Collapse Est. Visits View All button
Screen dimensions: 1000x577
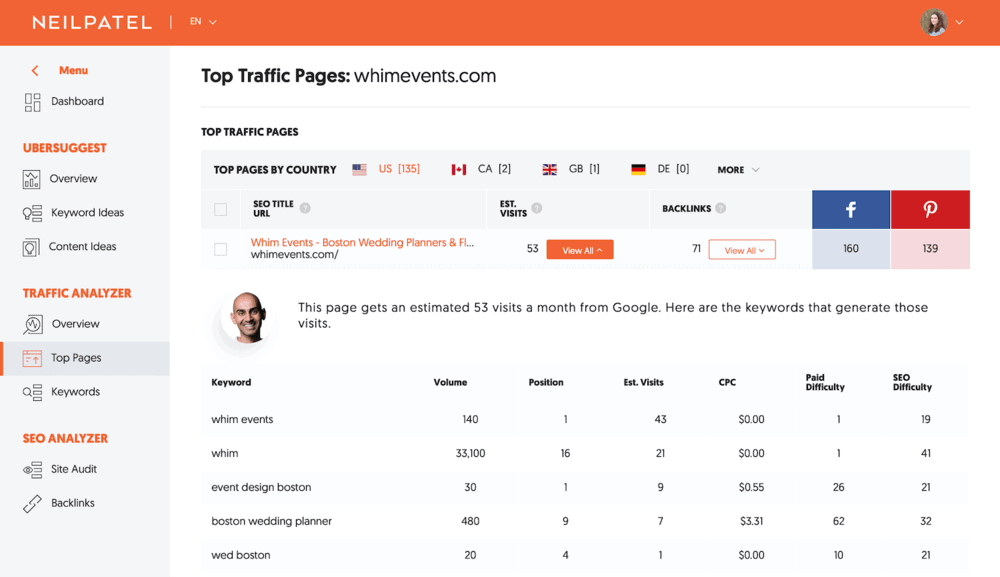580,250
